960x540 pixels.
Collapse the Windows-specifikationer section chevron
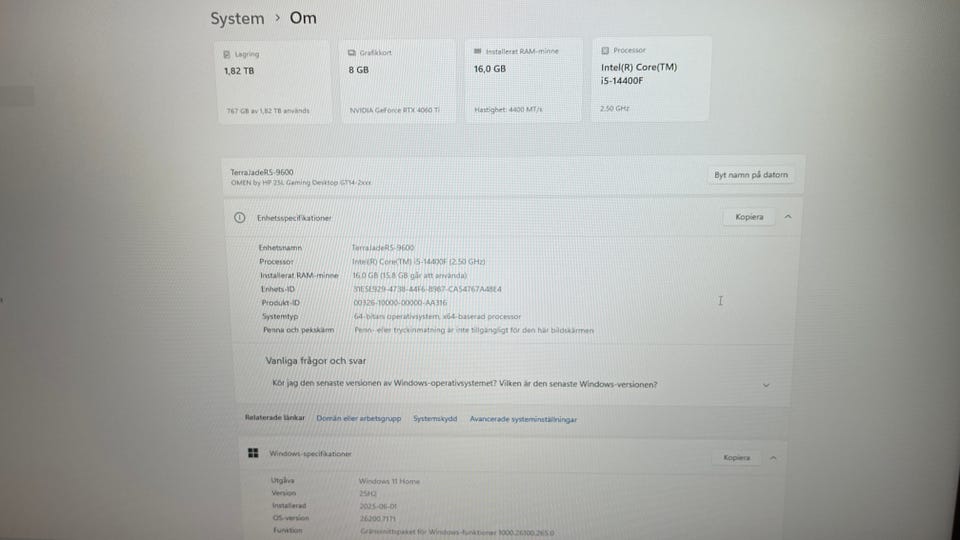pos(773,458)
